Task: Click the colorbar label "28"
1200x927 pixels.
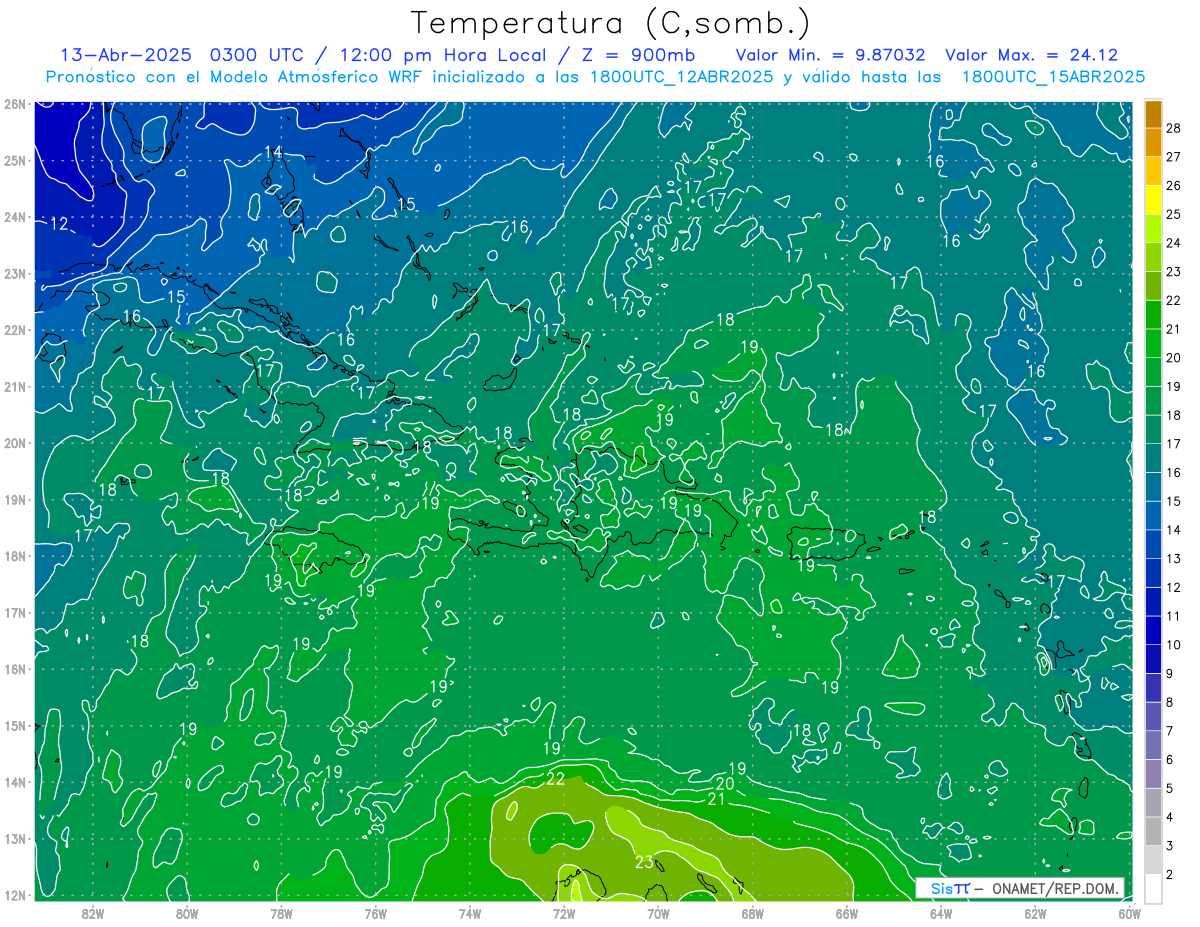Action: 1174,127
